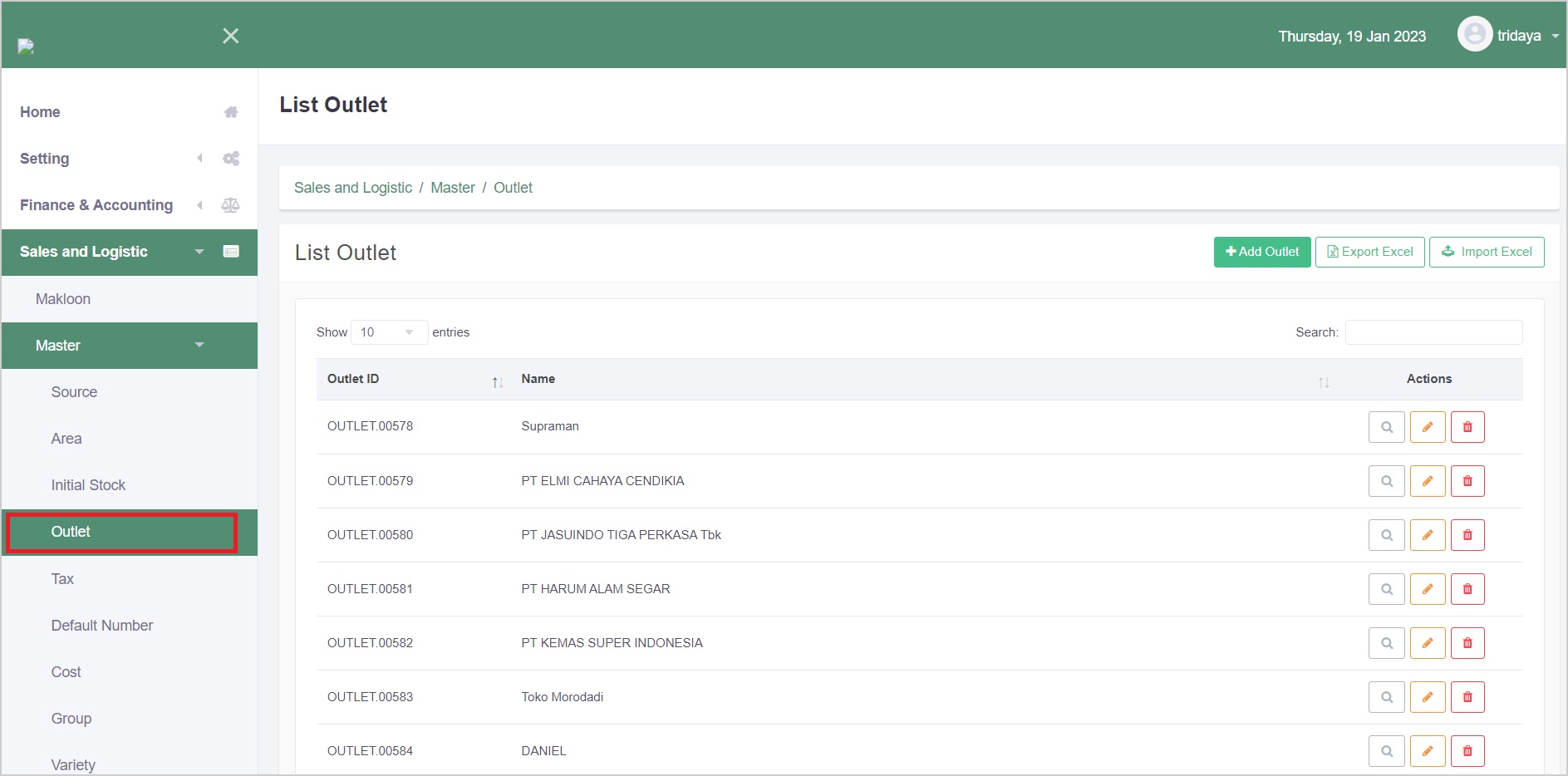The height and width of the screenshot is (776, 1568).
Task: Open the entries-per-page dropdown showing 10
Action: click(388, 332)
